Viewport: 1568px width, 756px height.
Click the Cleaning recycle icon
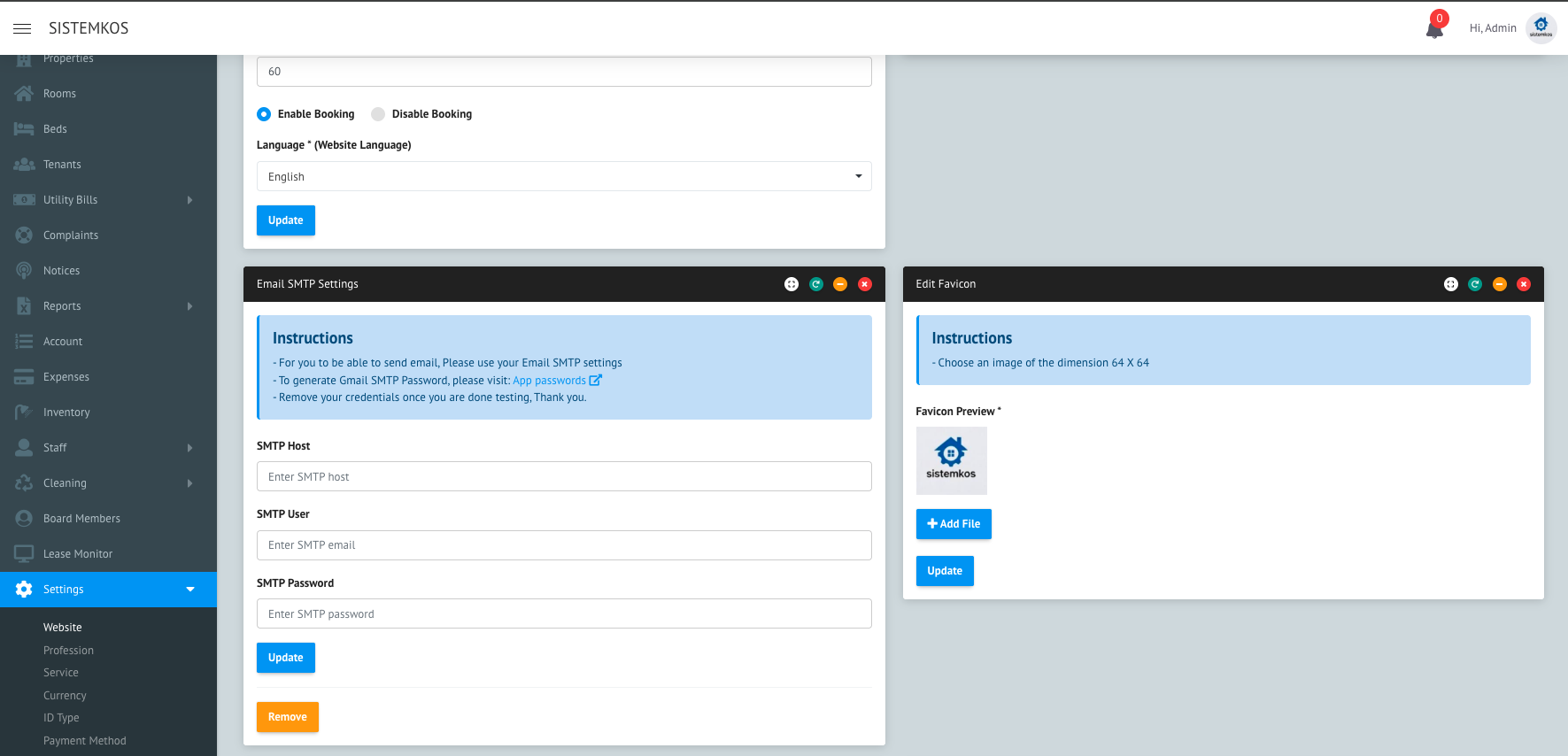24,482
